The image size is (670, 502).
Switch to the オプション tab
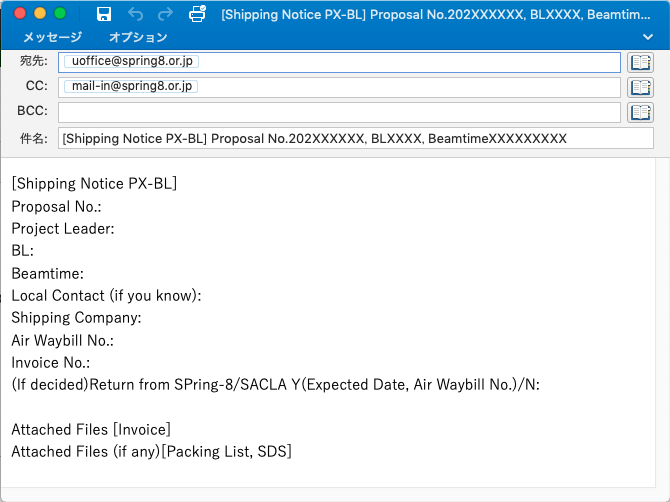138,37
